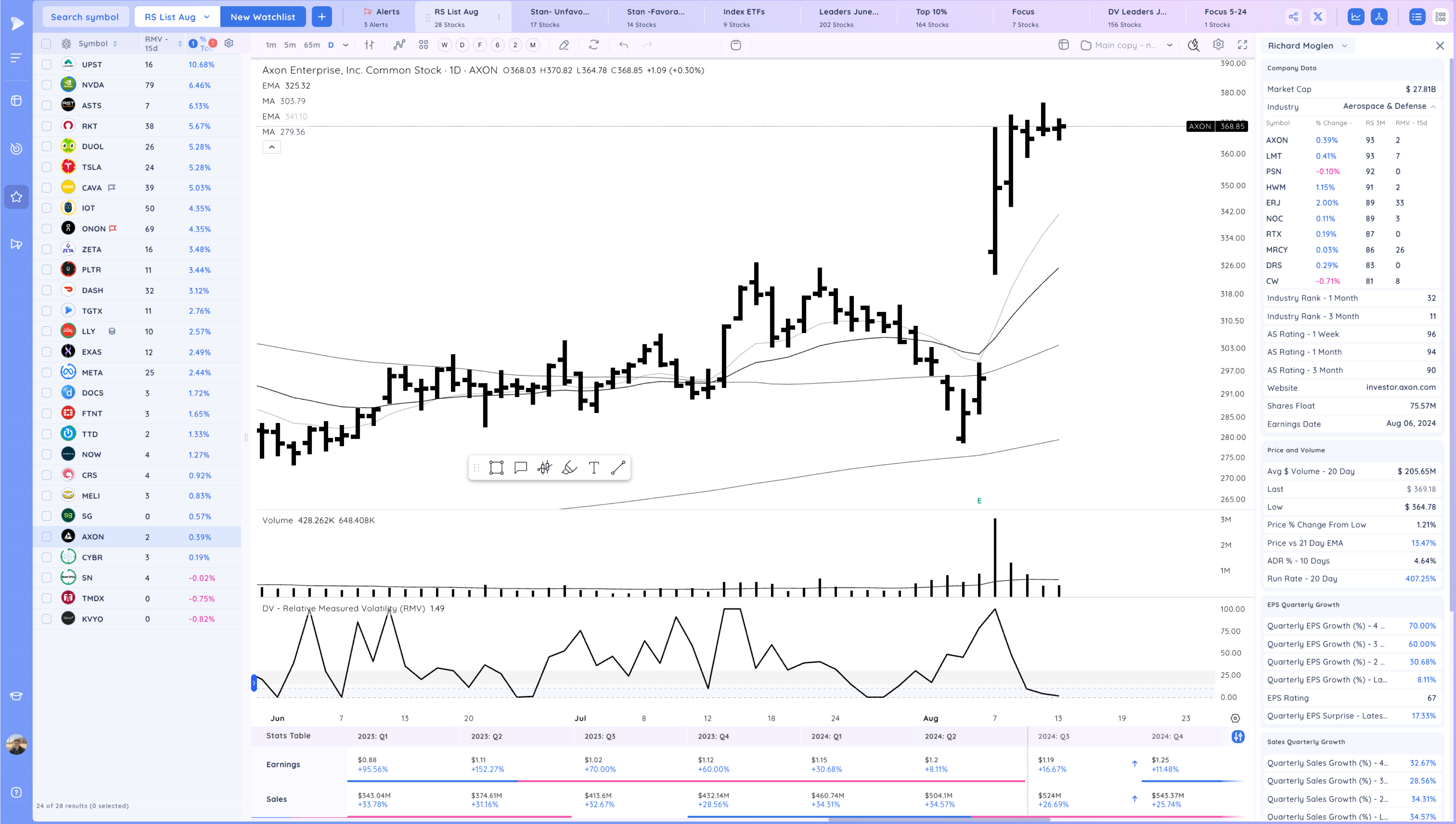Select the rectangle drawing tool
Image resolution: width=1456 pixels, height=824 pixels.
(496, 467)
